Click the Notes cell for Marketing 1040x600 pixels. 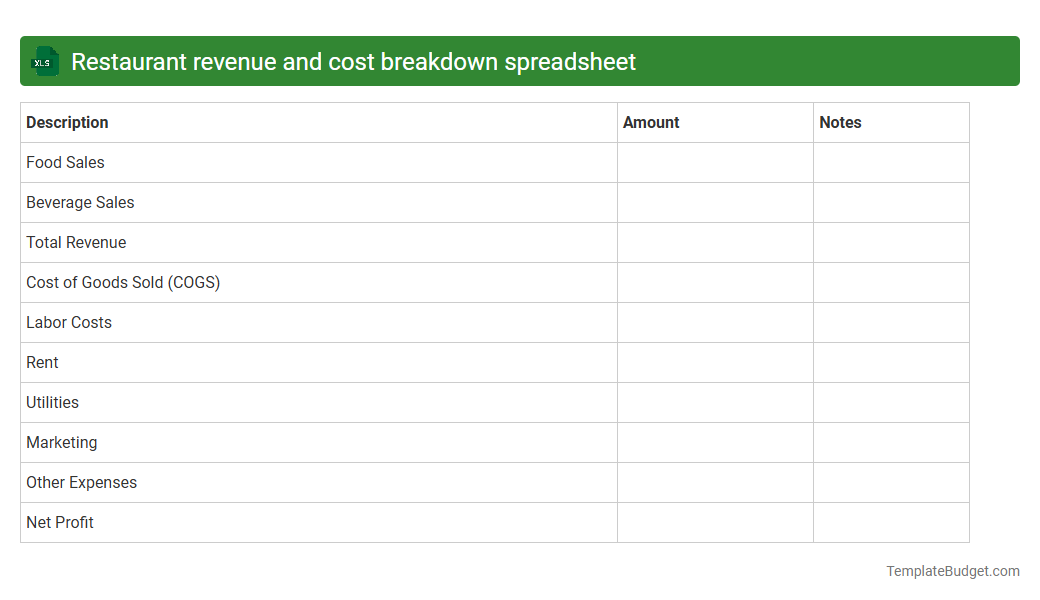point(890,442)
